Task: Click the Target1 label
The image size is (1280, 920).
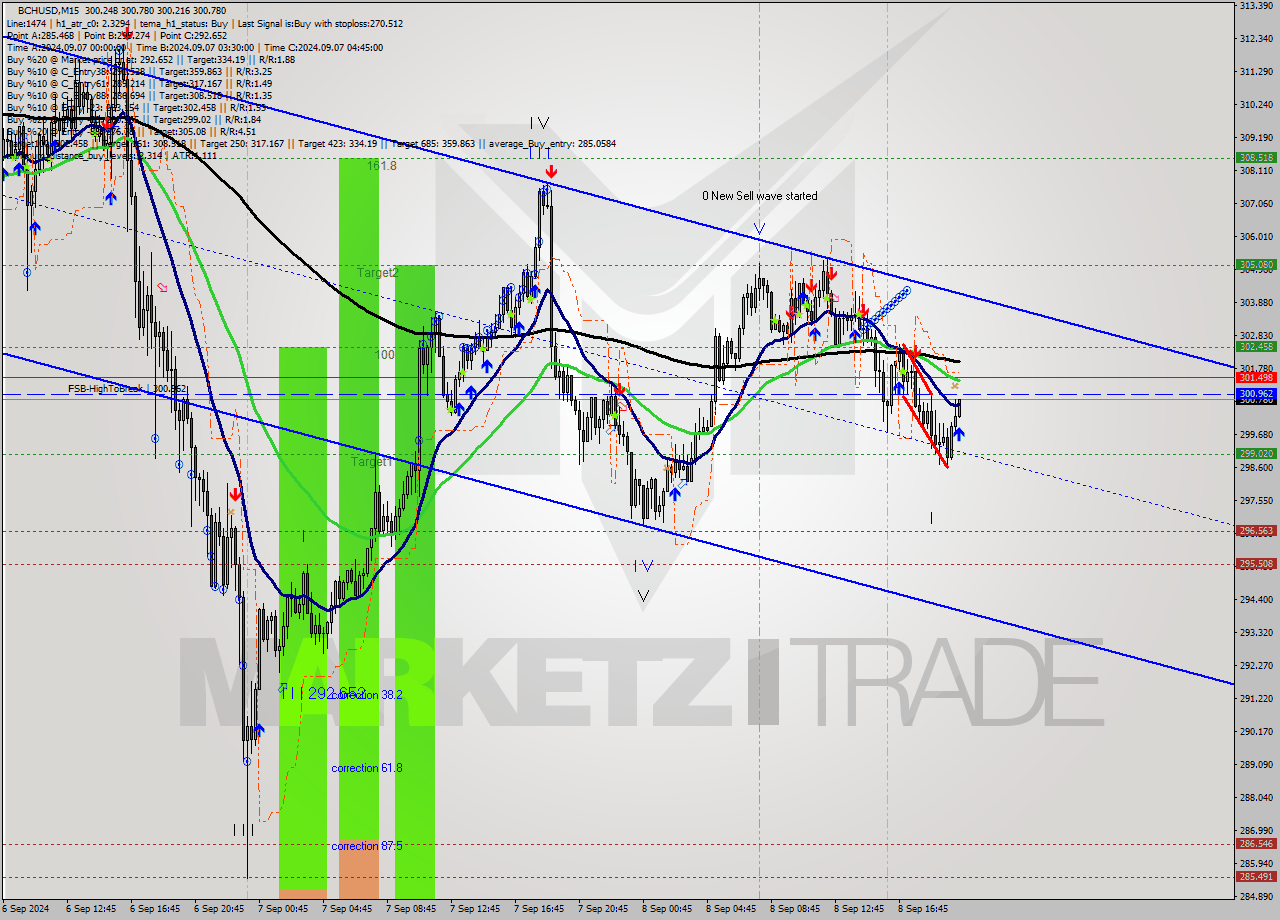Action: 371,462
